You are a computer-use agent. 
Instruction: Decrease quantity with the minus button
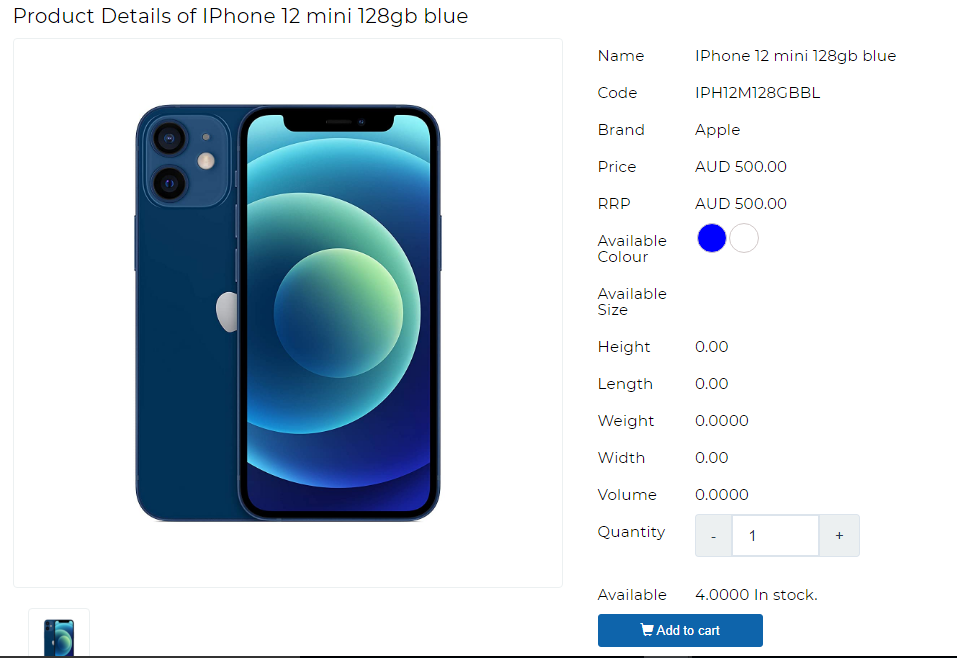coord(713,535)
